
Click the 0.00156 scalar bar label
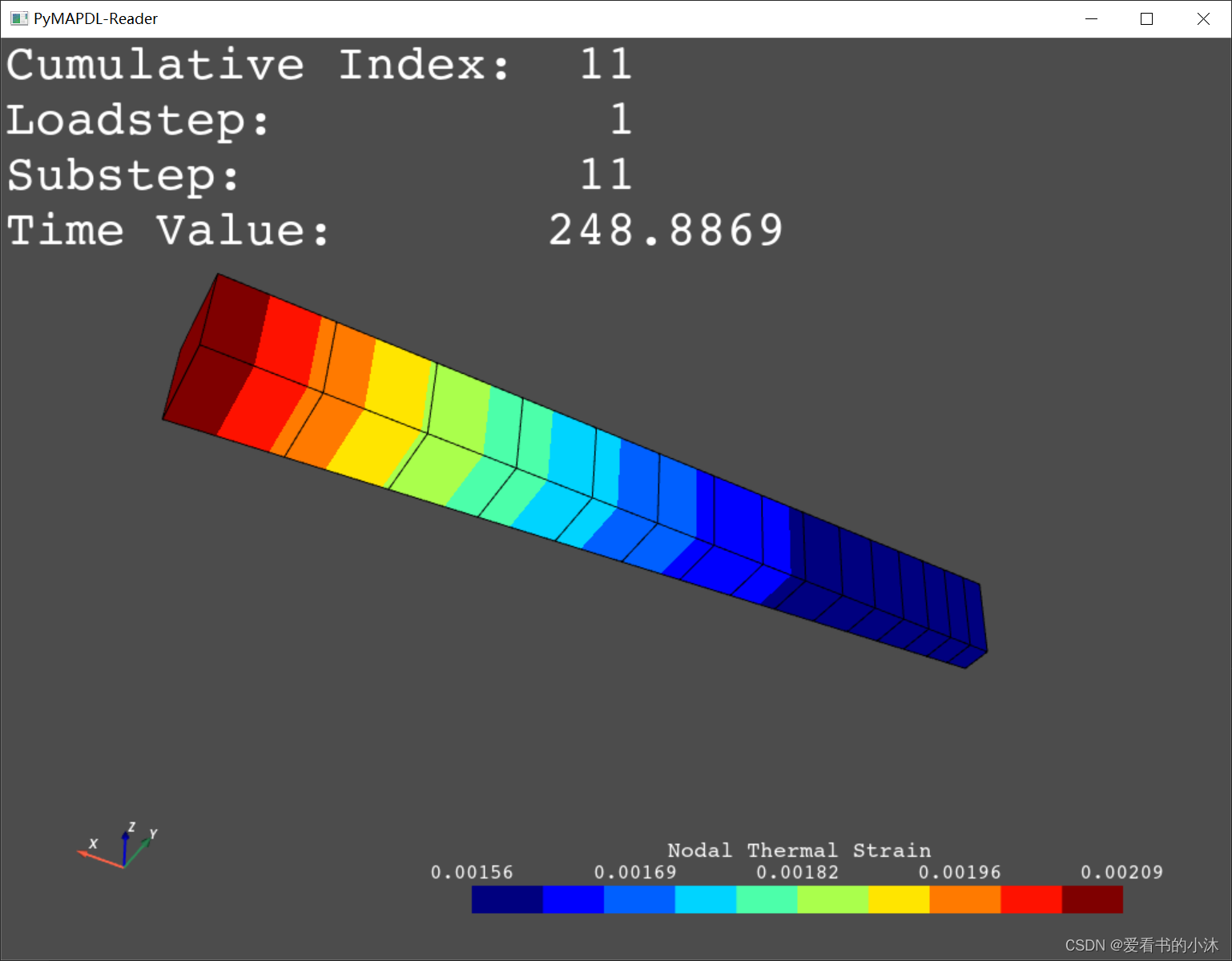(x=472, y=872)
